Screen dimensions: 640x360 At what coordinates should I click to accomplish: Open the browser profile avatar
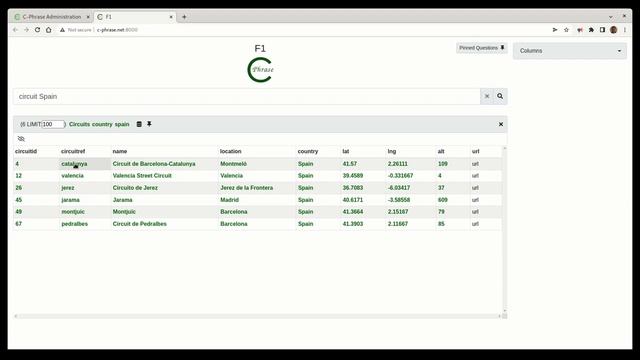point(613,30)
